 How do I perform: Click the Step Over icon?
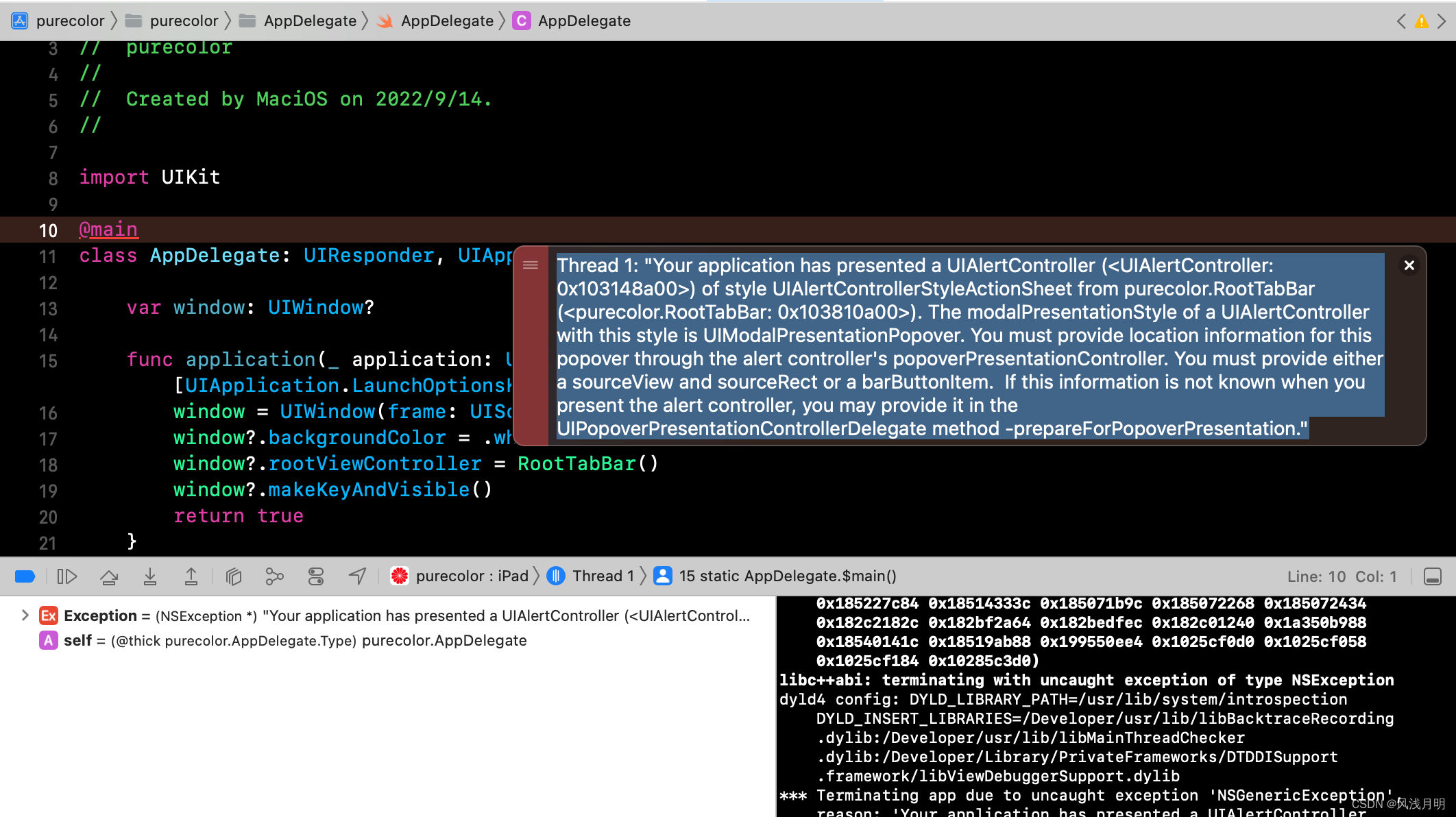pos(109,576)
